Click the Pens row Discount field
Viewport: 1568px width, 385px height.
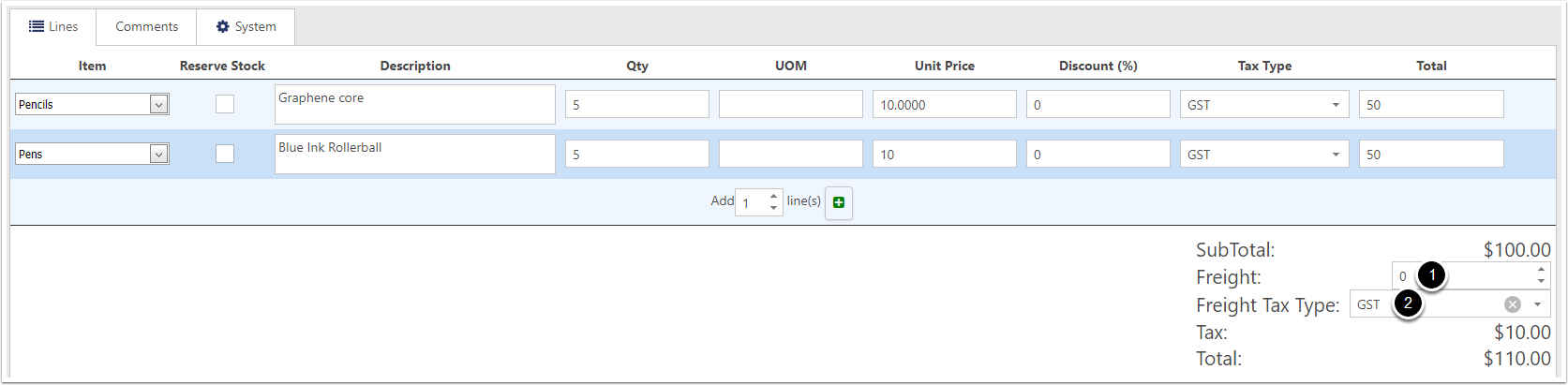(x=1098, y=154)
